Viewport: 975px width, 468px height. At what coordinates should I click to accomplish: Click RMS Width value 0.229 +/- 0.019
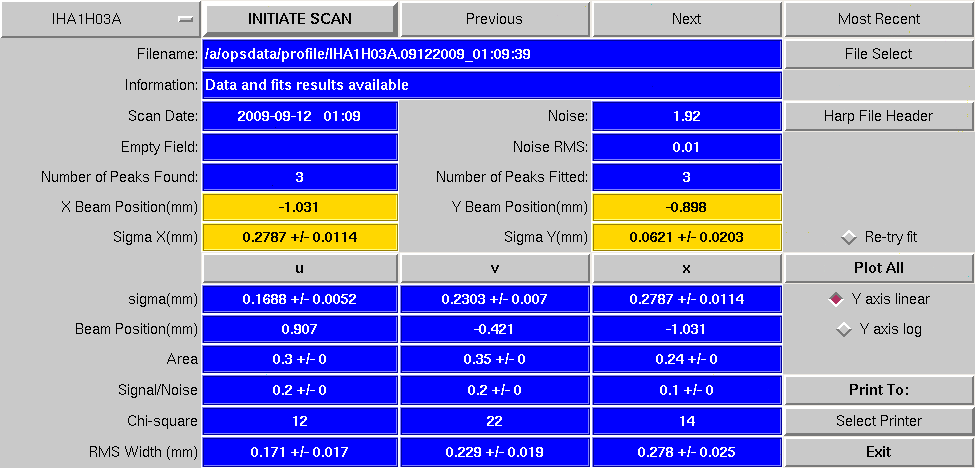pyautogui.click(x=494, y=452)
